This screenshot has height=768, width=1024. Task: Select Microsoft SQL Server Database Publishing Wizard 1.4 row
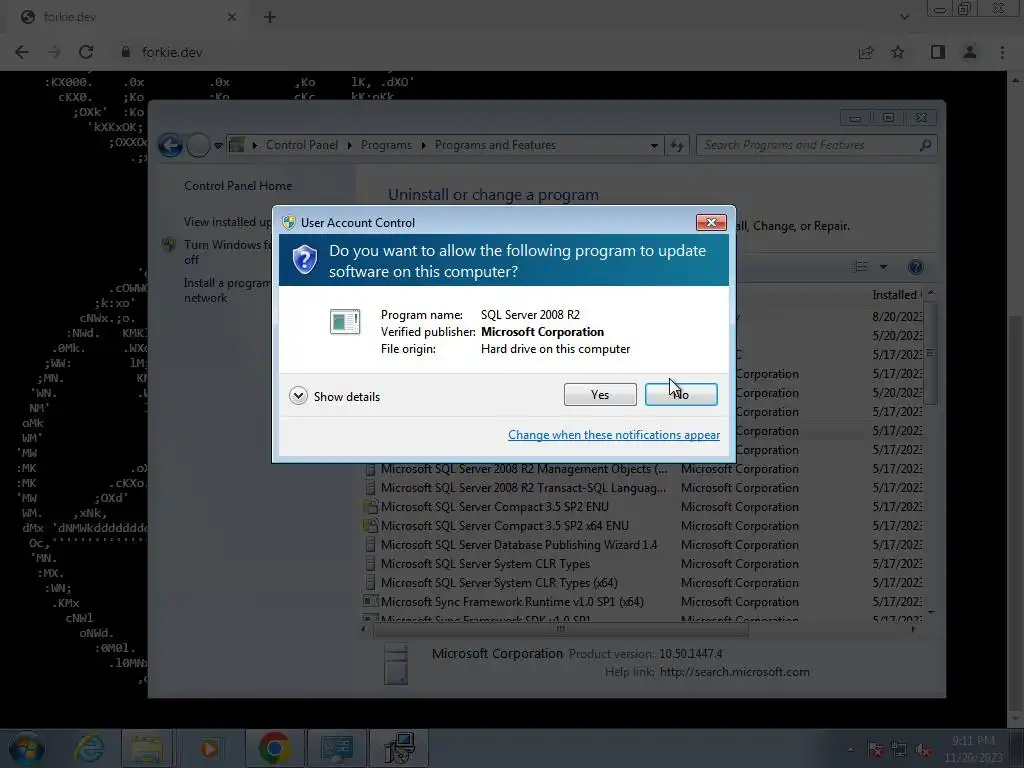click(642, 545)
